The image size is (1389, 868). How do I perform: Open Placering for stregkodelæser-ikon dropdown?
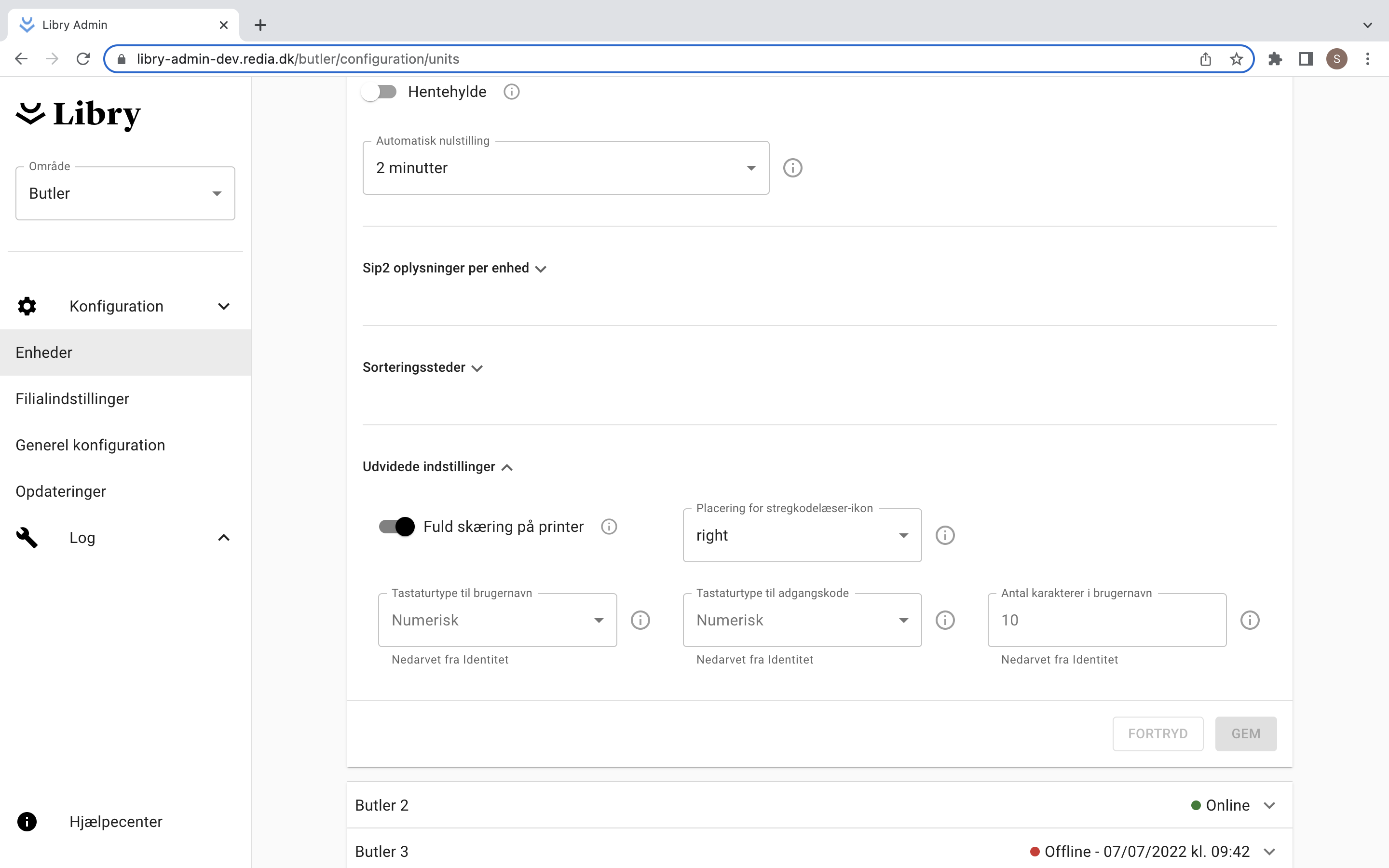pyautogui.click(x=801, y=535)
